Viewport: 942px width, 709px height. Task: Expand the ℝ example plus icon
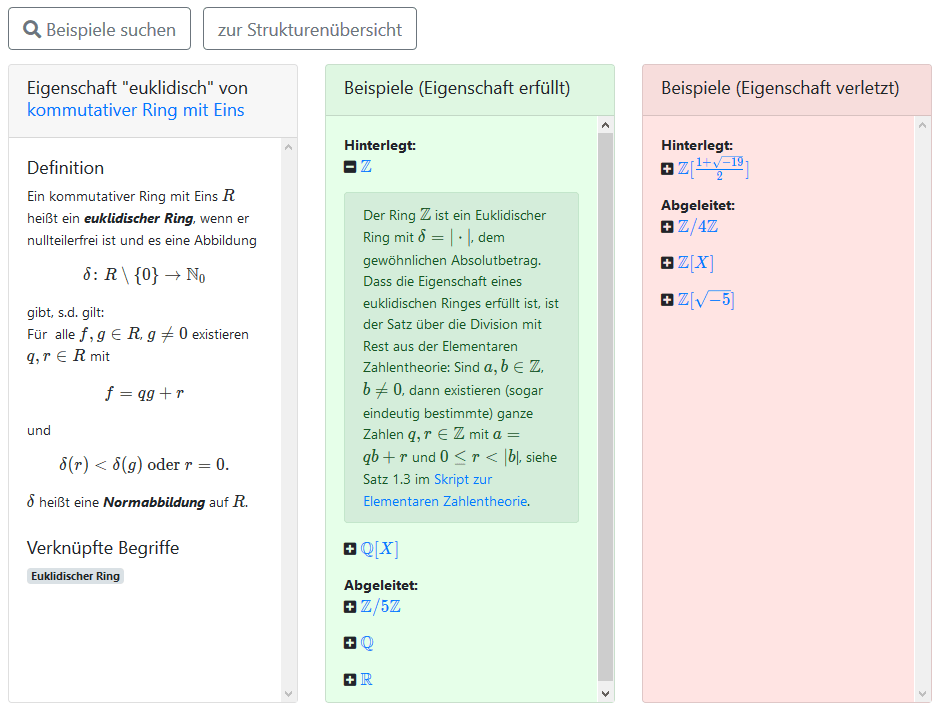coord(350,680)
